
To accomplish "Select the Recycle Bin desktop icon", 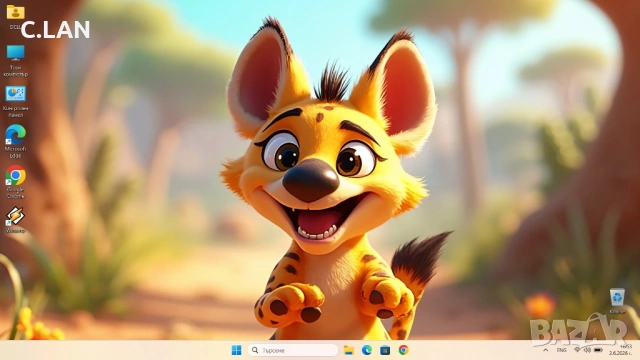I will 617,300.
